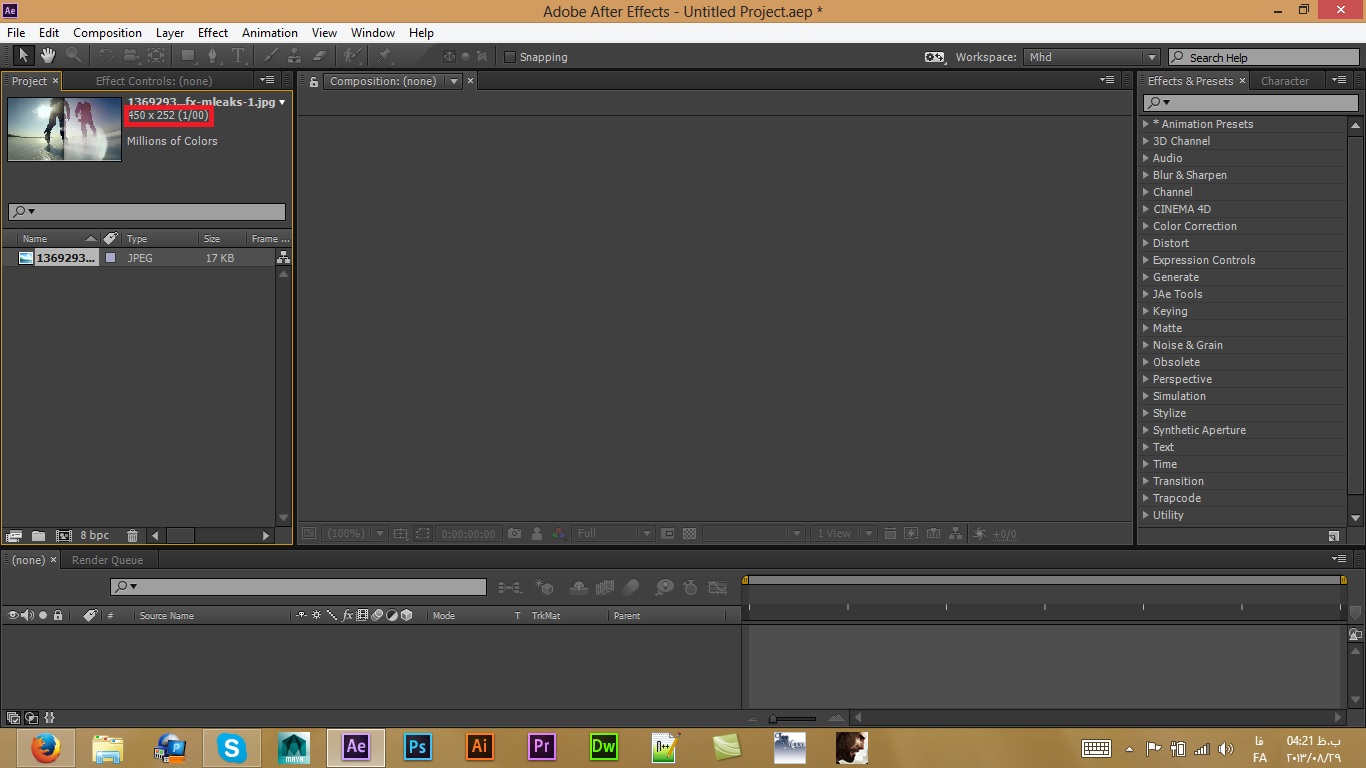This screenshot has height=768, width=1366.
Task: Open the Workspace Mhd dropdown
Action: pos(1092,57)
